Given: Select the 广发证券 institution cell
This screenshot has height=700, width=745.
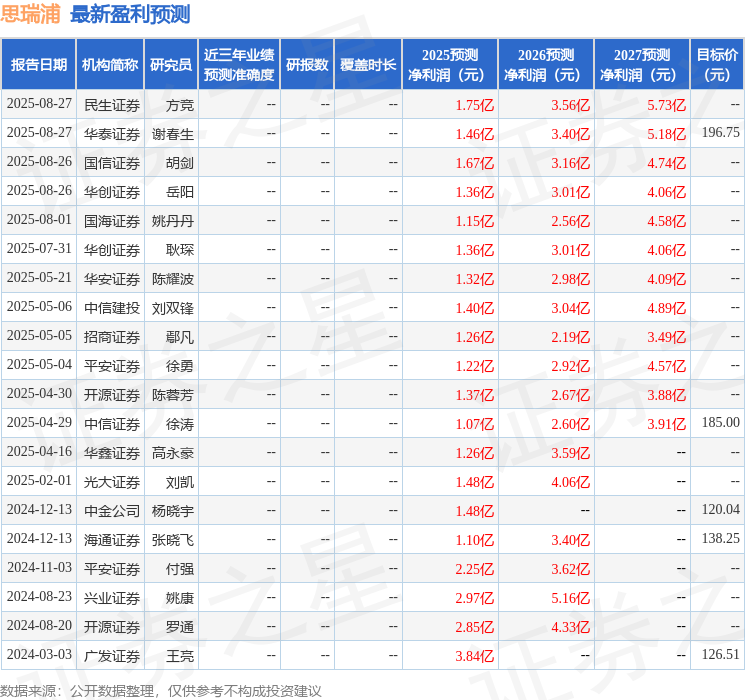Looking at the screenshot, I should [x=112, y=656].
